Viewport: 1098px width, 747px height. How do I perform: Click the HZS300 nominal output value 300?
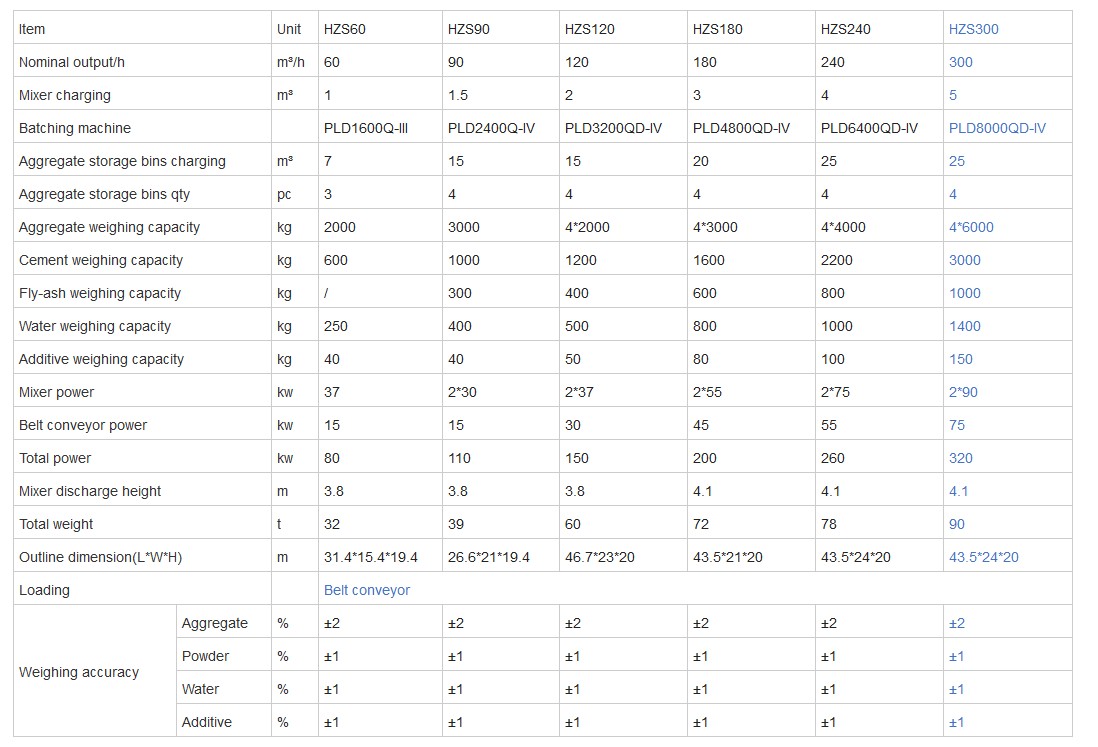(960, 62)
